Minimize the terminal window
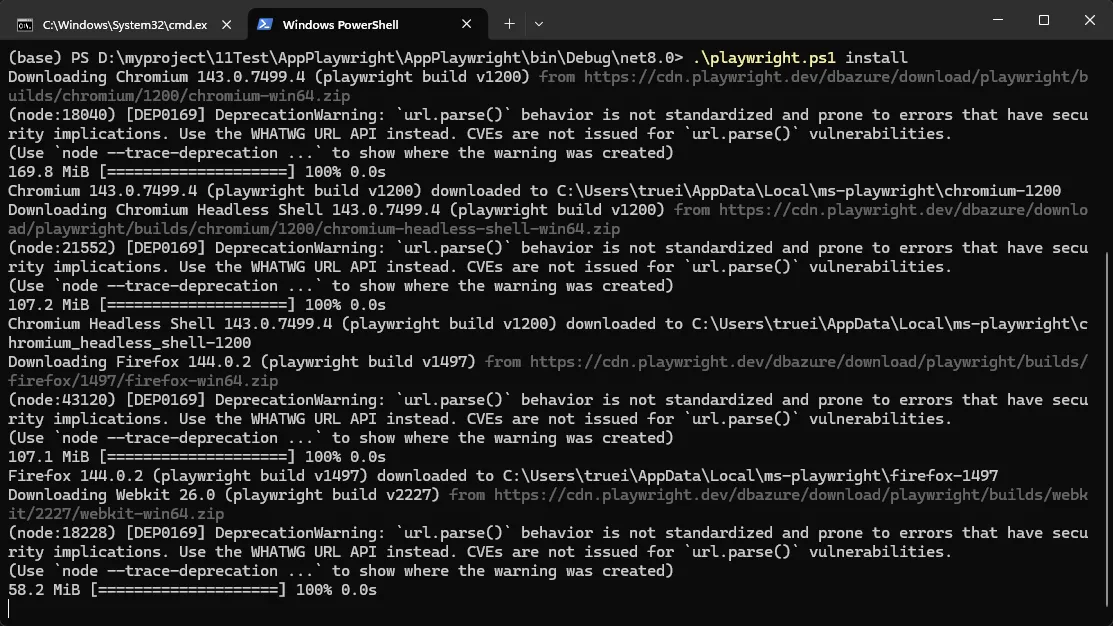This screenshot has width=1113, height=626. pyautogui.click(x=997, y=21)
